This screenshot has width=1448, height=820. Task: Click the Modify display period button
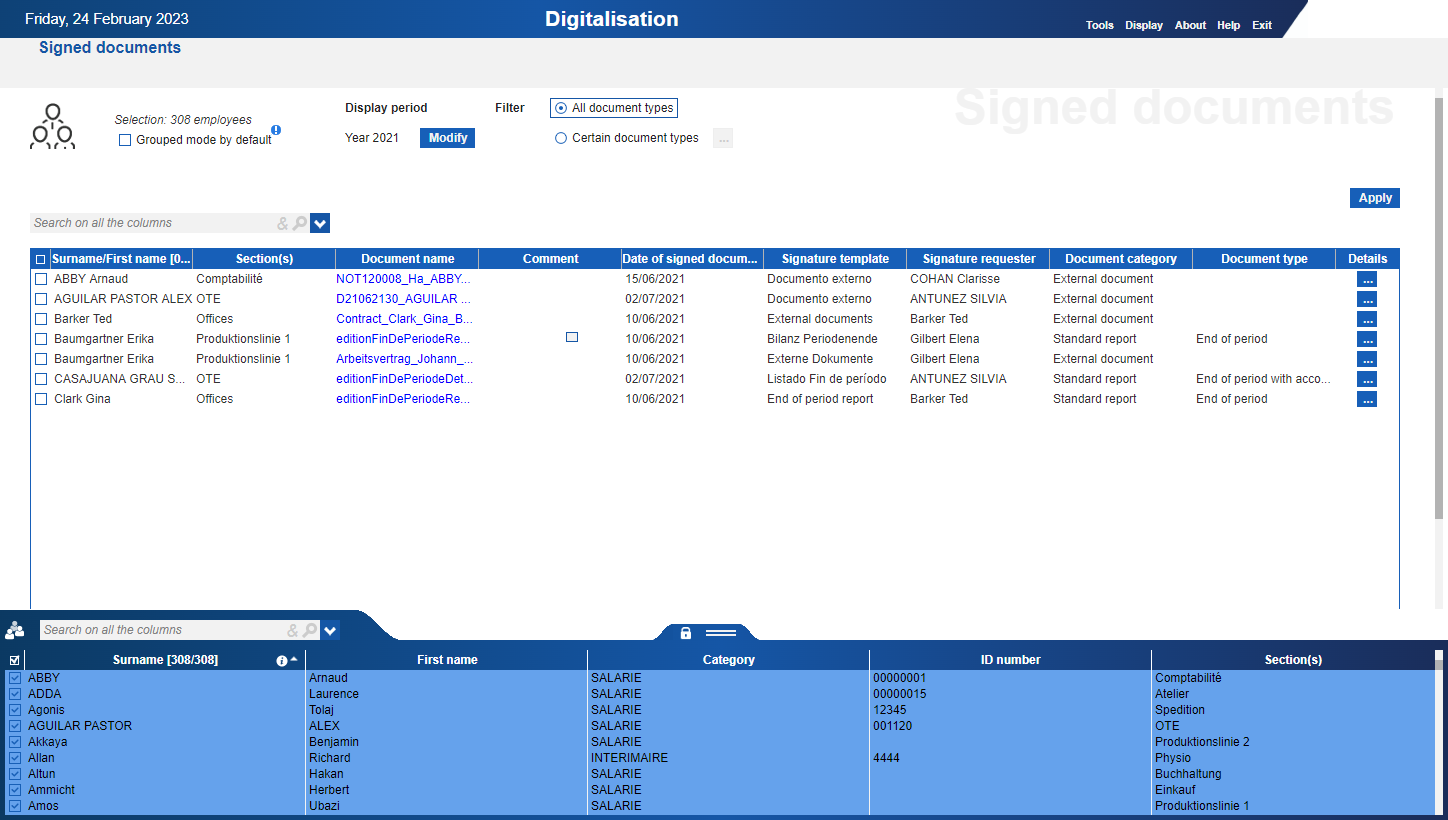point(447,138)
